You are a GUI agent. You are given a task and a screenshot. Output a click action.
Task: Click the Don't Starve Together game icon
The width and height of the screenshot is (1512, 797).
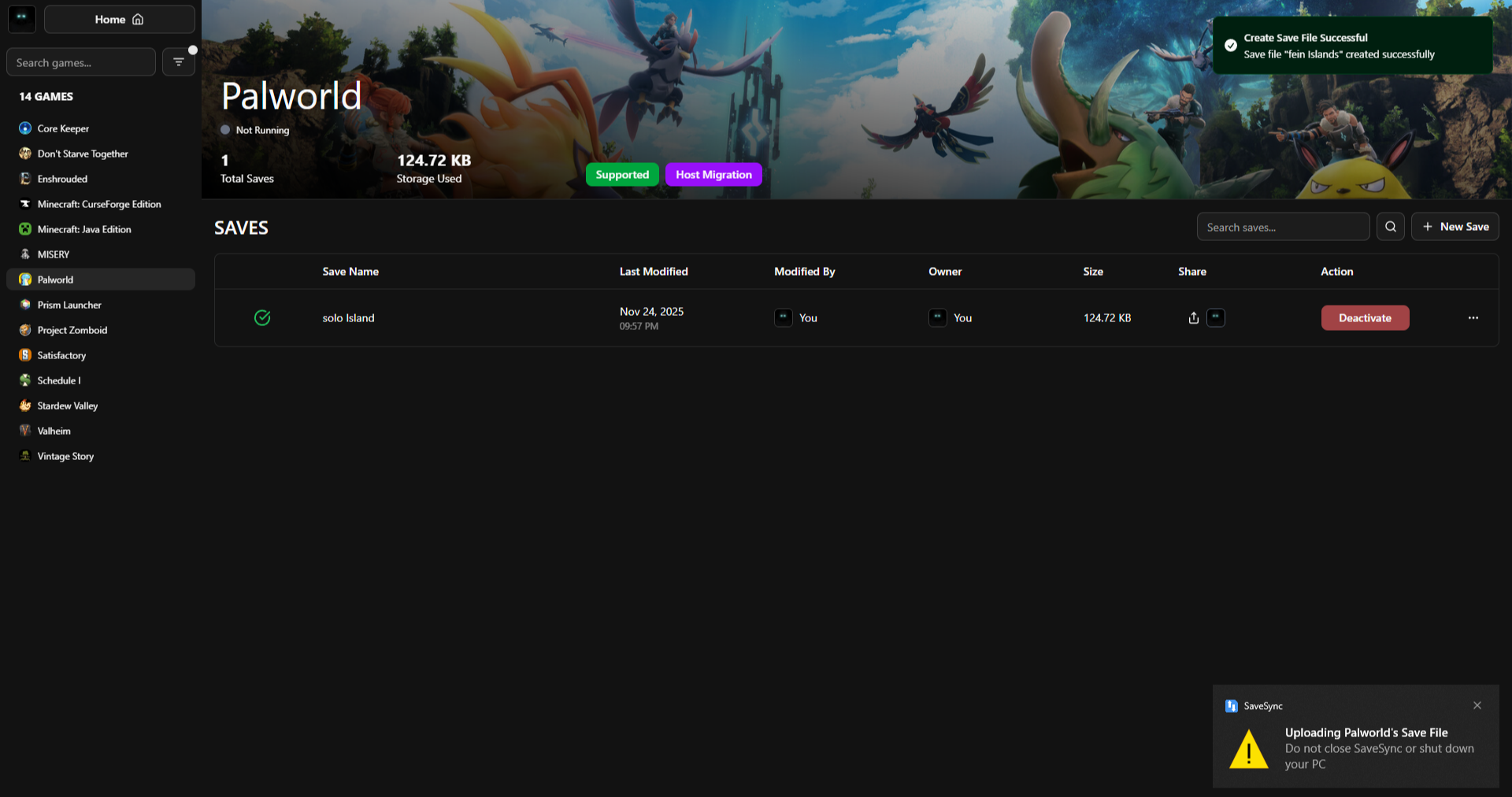pos(25,154)
